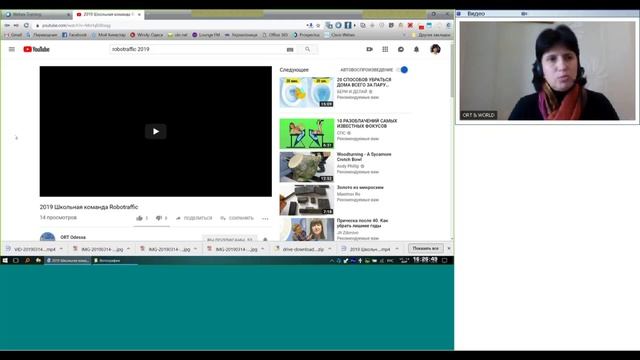Open Золото из микросхем video thumbnail
Viewport: 640px width, 360px height.
click(x=307, y=200)
